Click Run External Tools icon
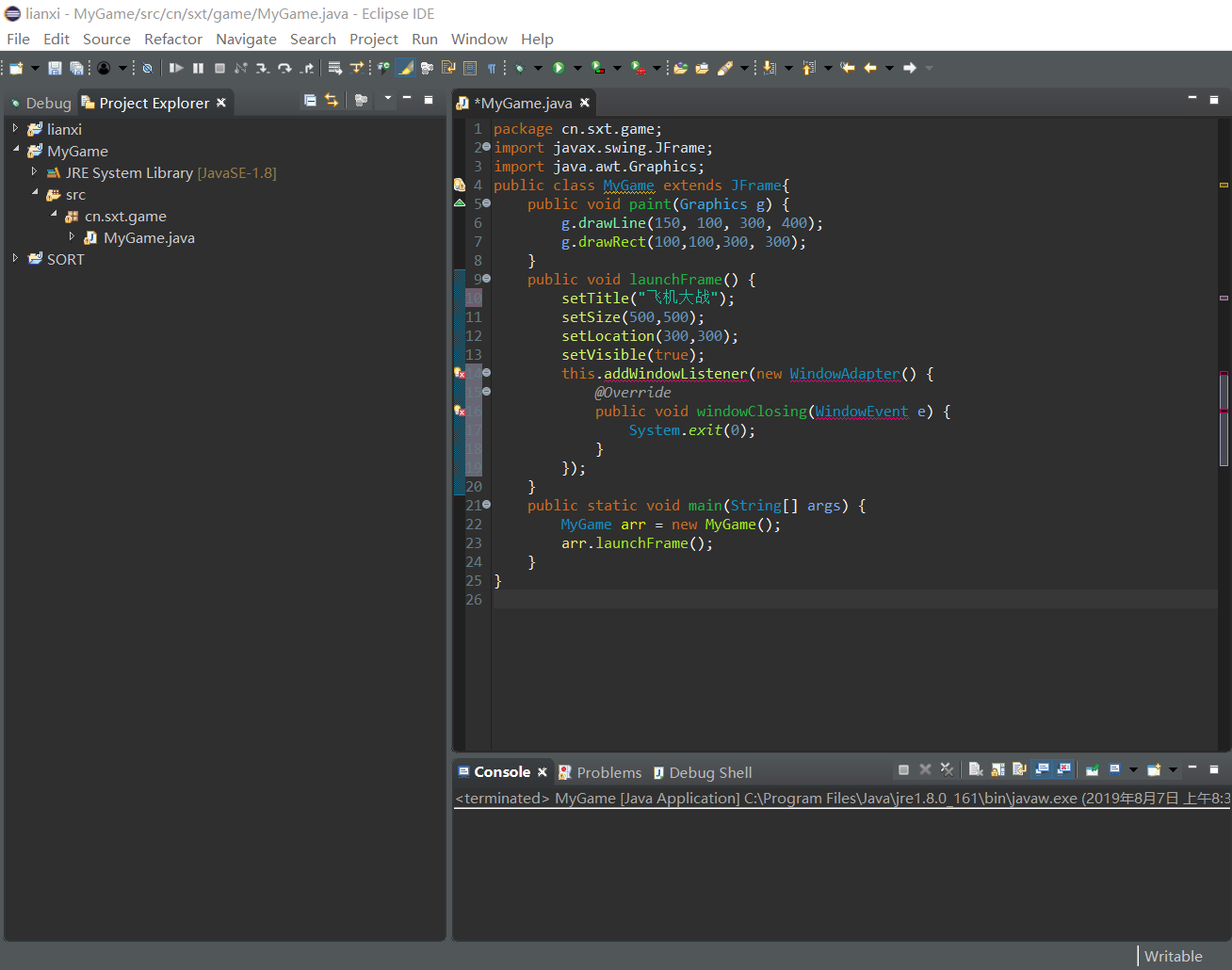This screenshot has width=1232, height=970. (638, 68)
